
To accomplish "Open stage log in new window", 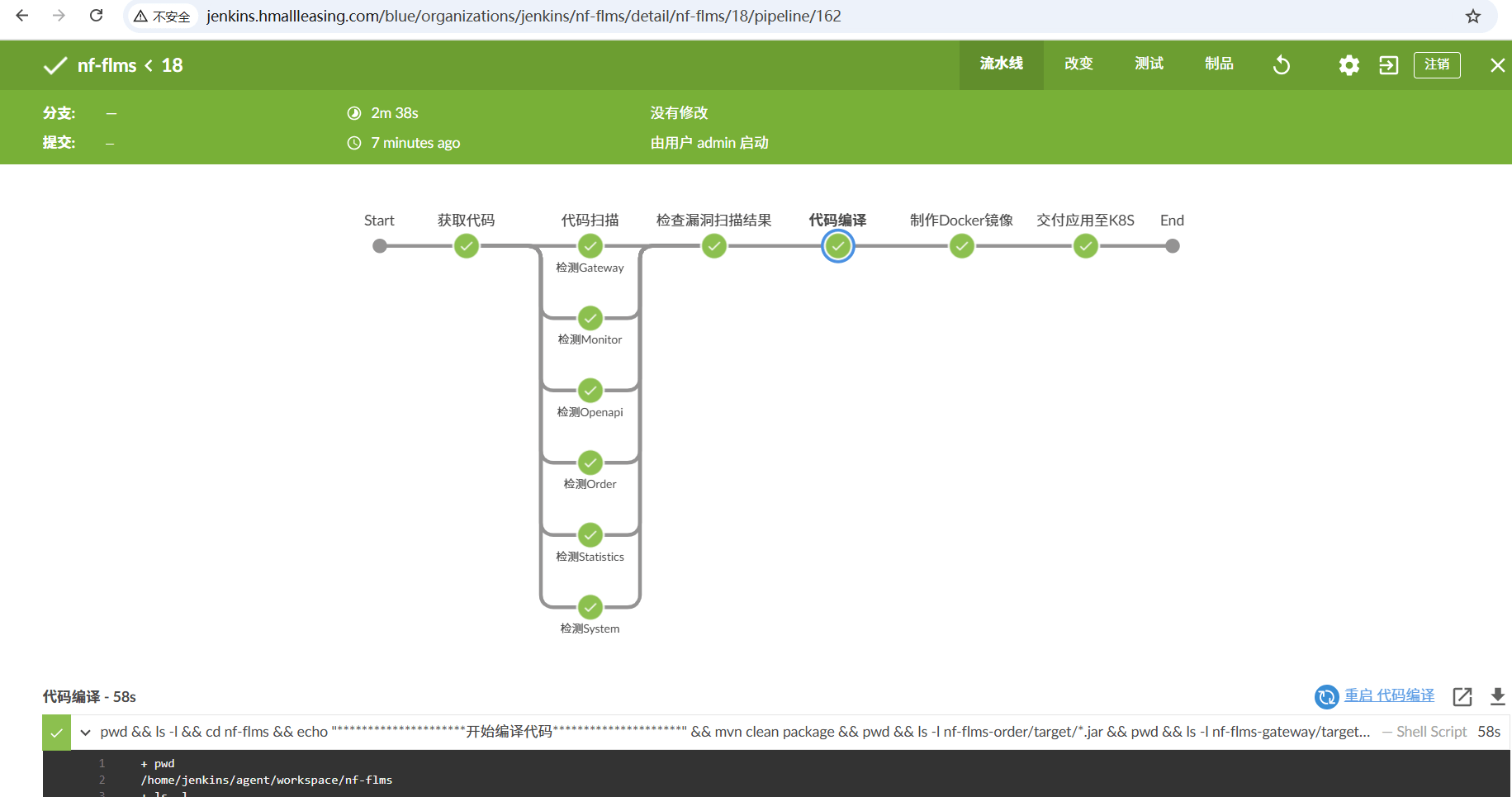I will (x=1462, y=696).
